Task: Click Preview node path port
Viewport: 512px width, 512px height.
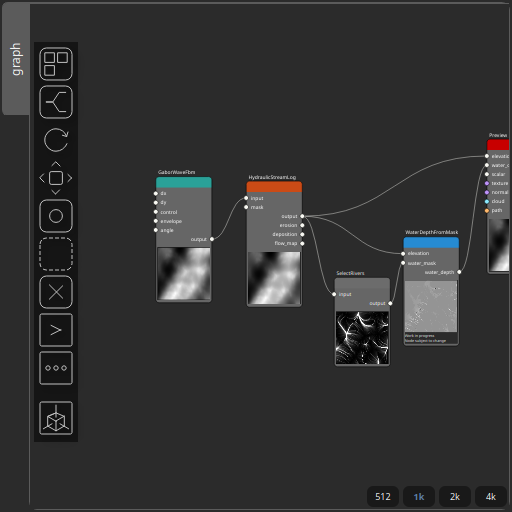Action: 487,210
